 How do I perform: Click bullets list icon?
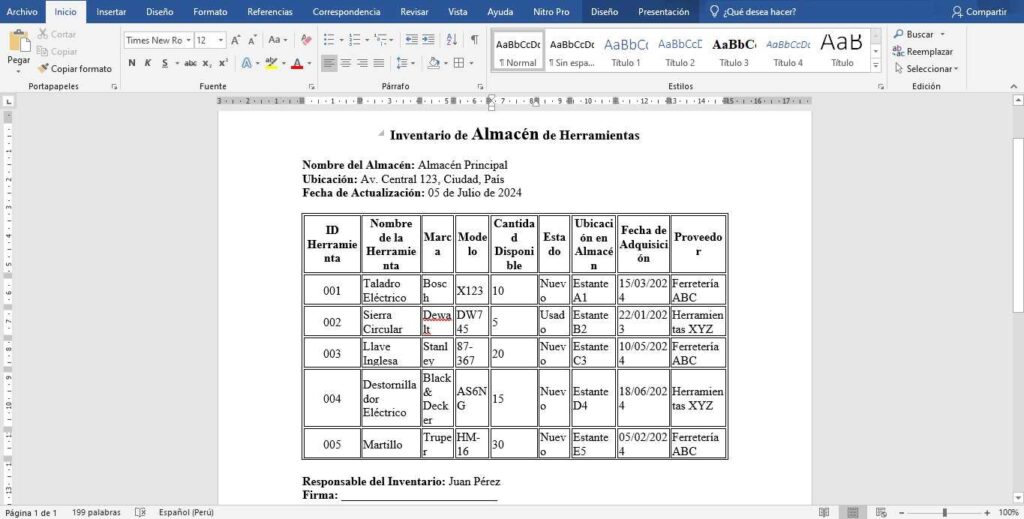point(328,40)
